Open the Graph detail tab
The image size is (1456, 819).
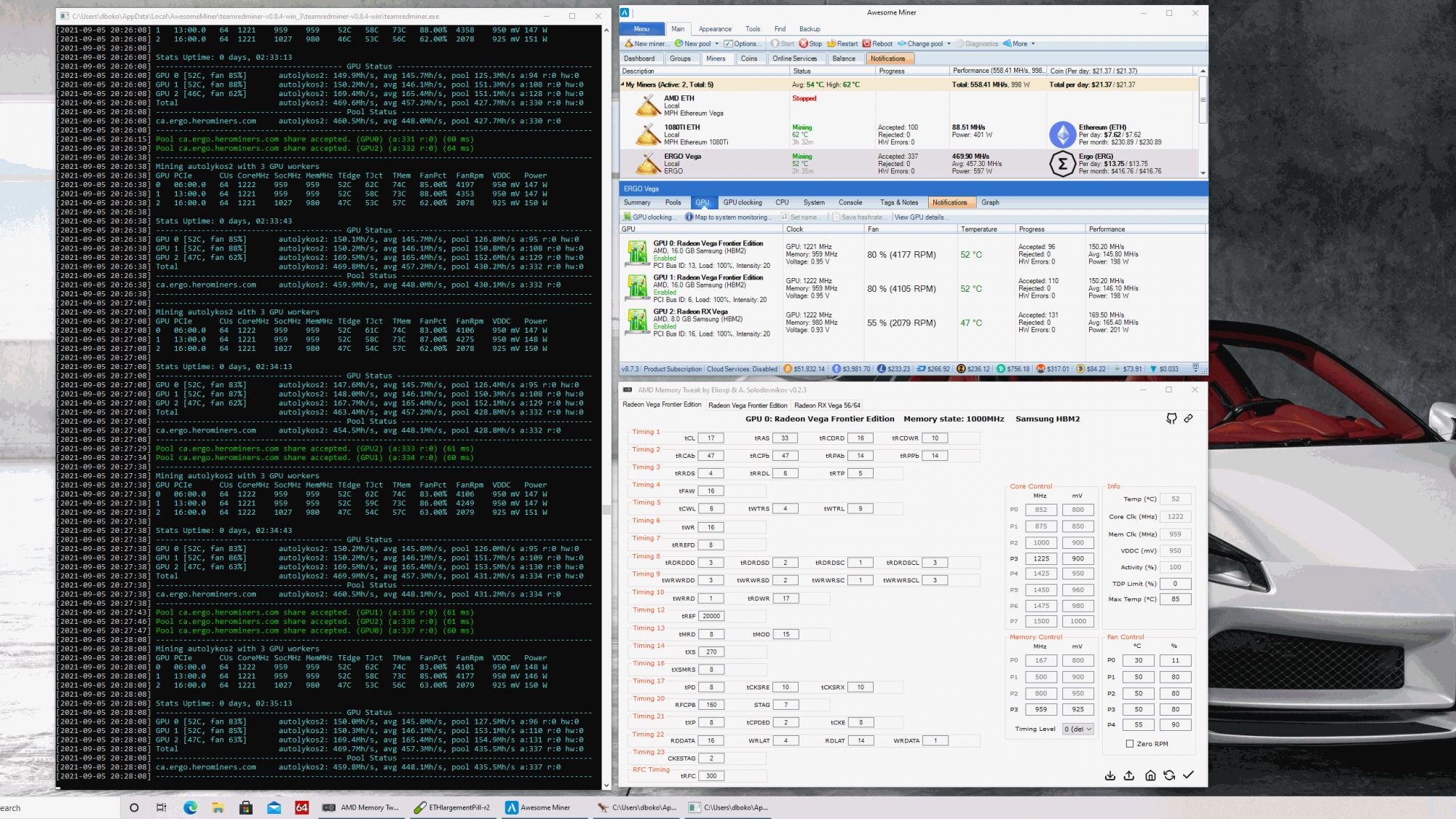click(x=990, y=202)
